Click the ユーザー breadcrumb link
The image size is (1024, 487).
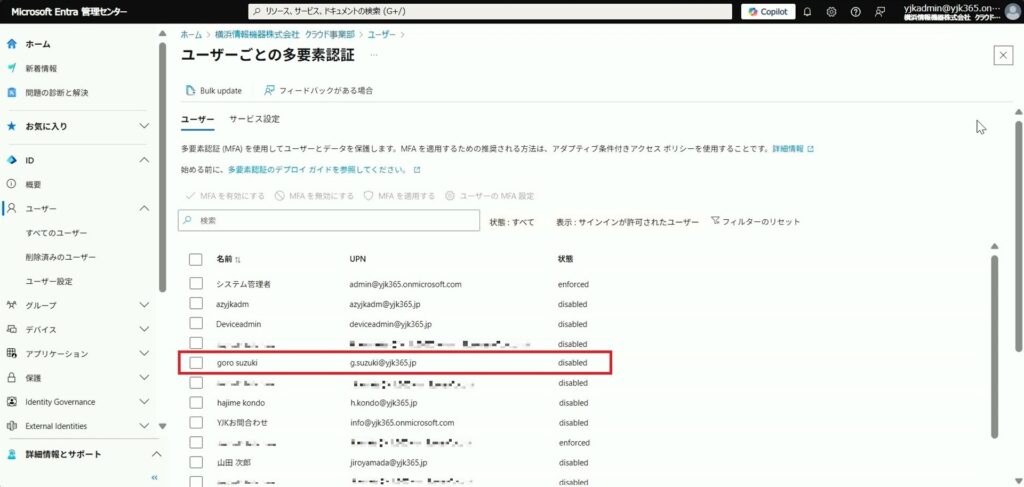pos(383,33)
